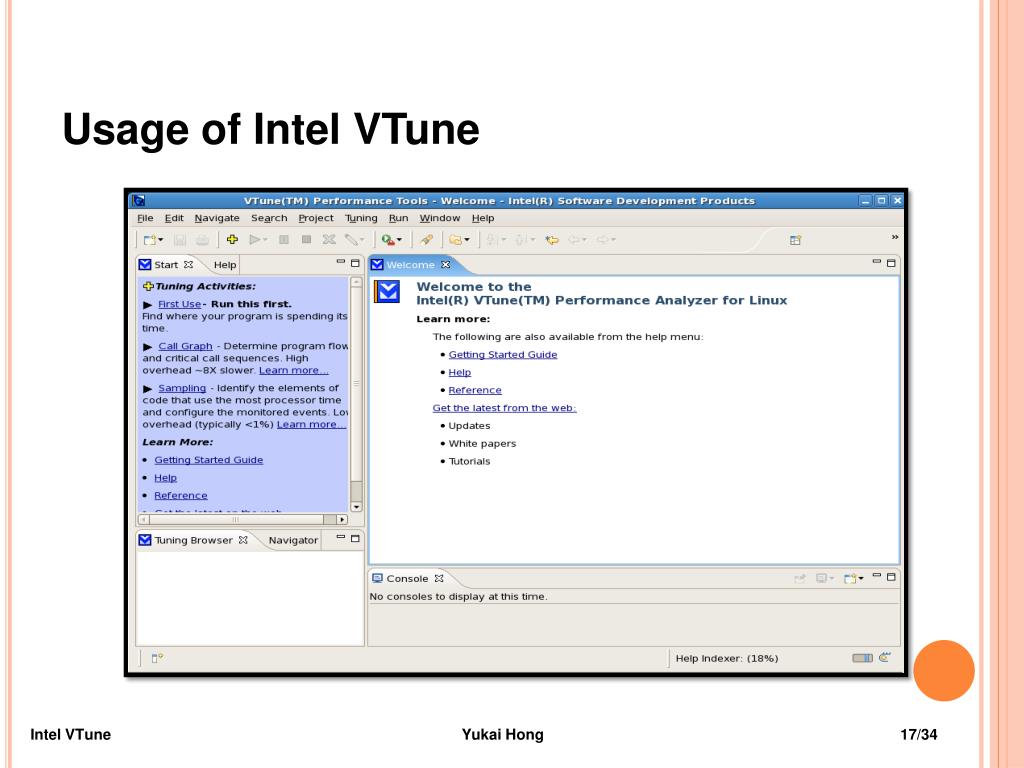Click the Start pane horizontal scrollbar thumb
This screenshot has height=768, width=1024.
click(x=236, y=520)
